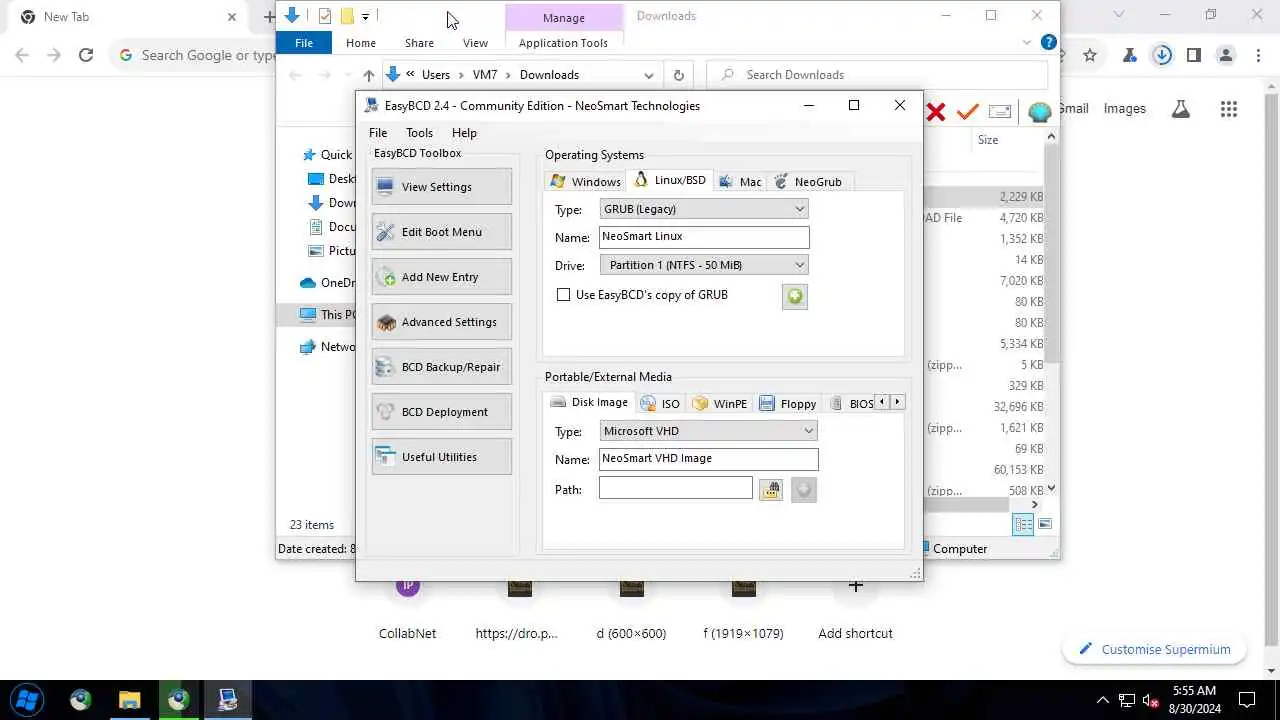
Task: Go to BCD Backup/Repair
Action: coord(441,367)
